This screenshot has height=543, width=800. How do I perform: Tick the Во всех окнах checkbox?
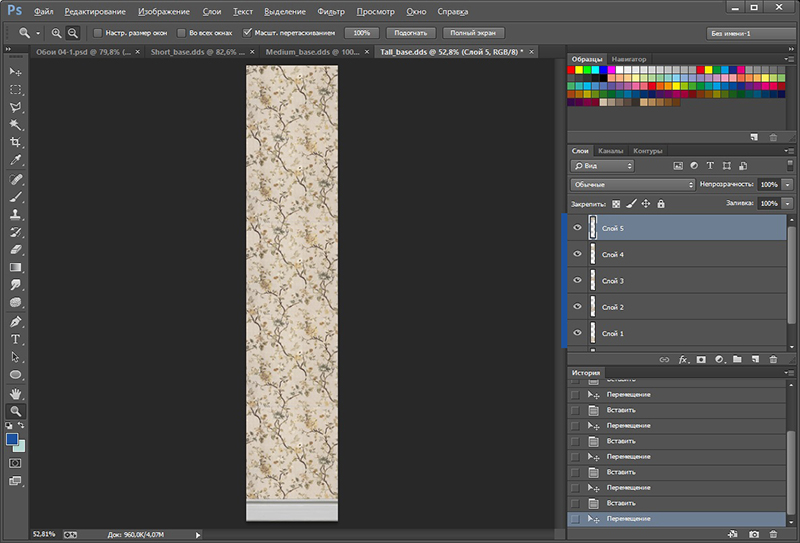point(180,33)
